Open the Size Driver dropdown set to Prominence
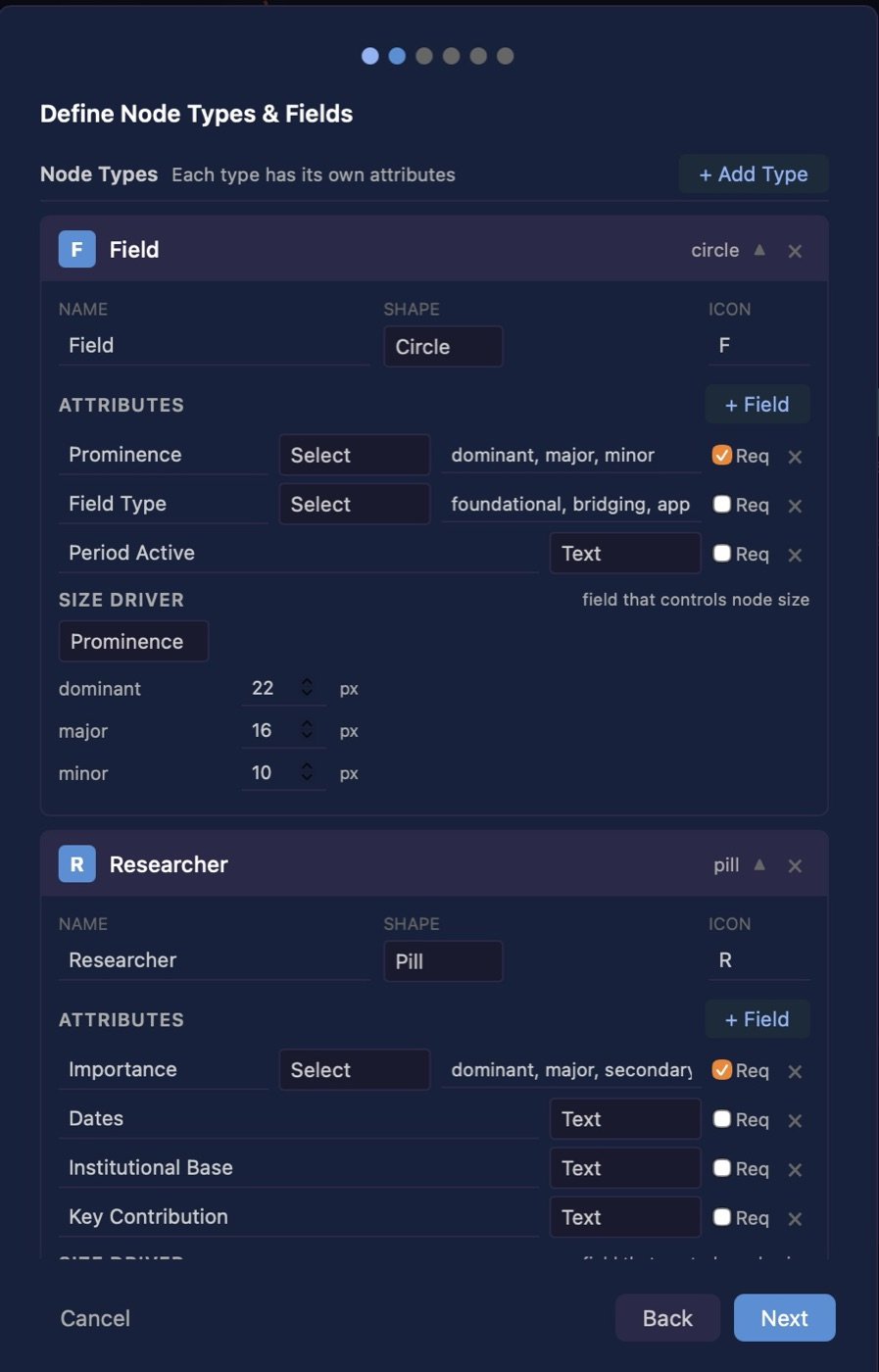 [133, 641]
